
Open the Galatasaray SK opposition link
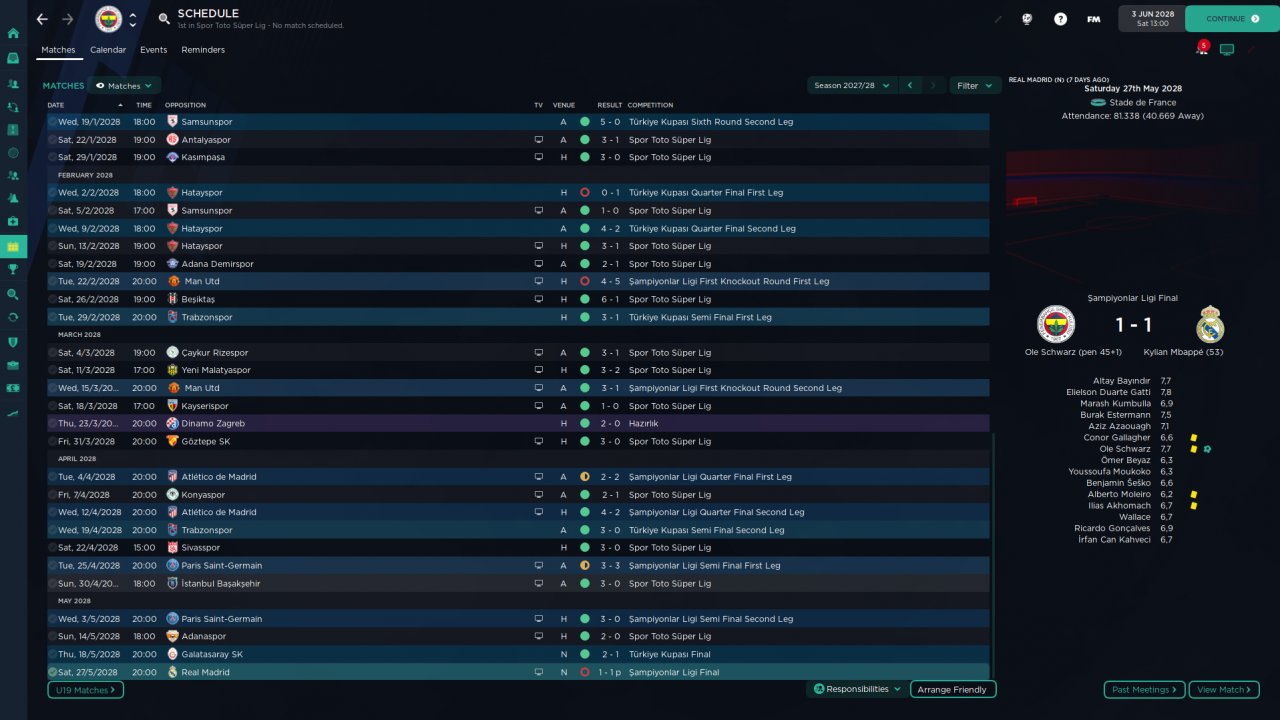tap(212, 654)
